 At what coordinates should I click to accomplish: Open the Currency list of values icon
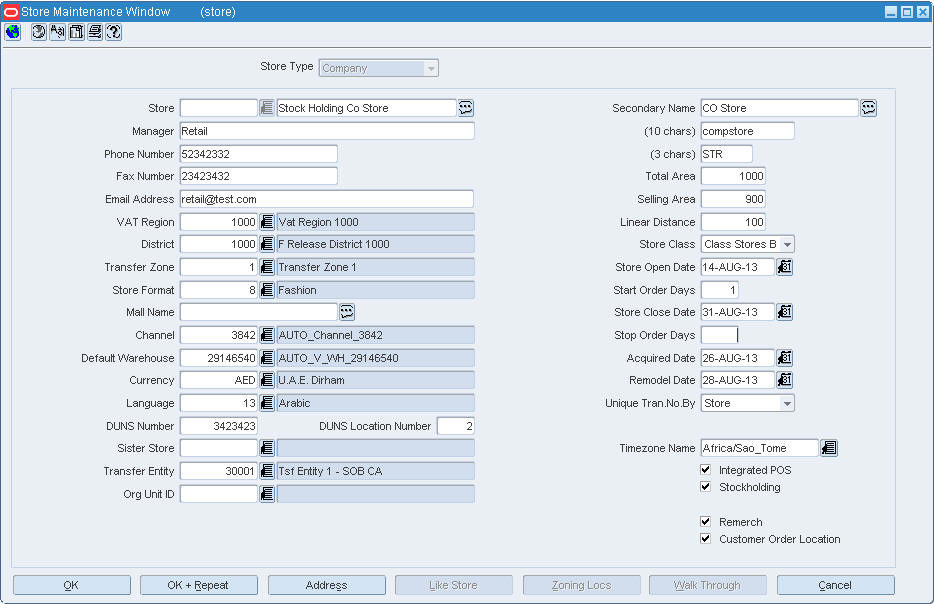[x=267, y=380]
